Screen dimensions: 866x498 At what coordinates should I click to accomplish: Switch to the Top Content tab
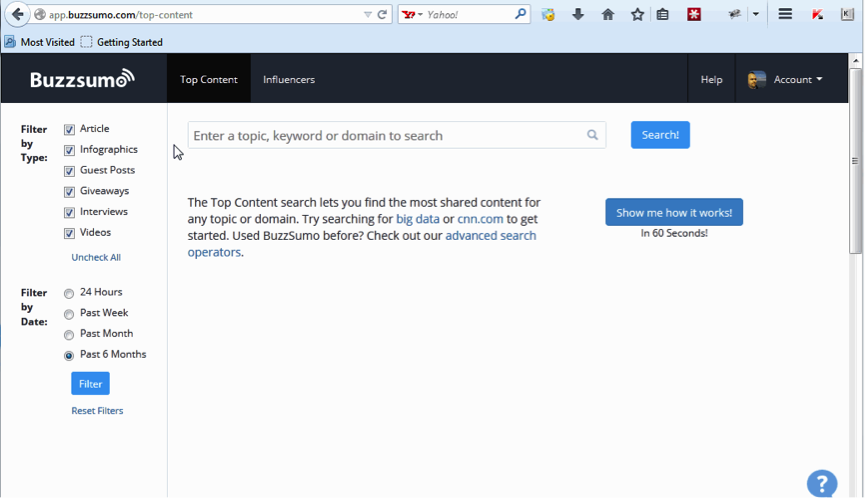(209, 79)
